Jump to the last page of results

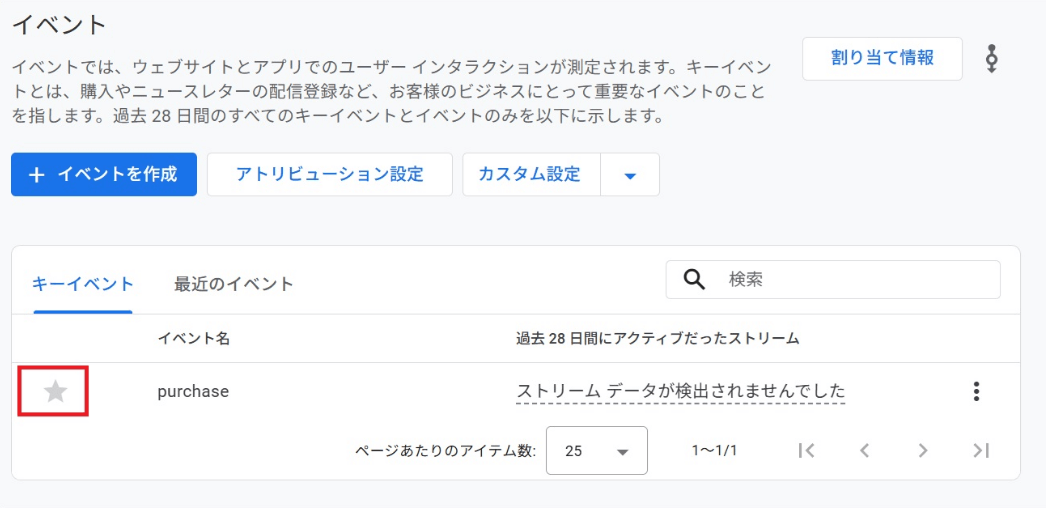pos(981,451)
